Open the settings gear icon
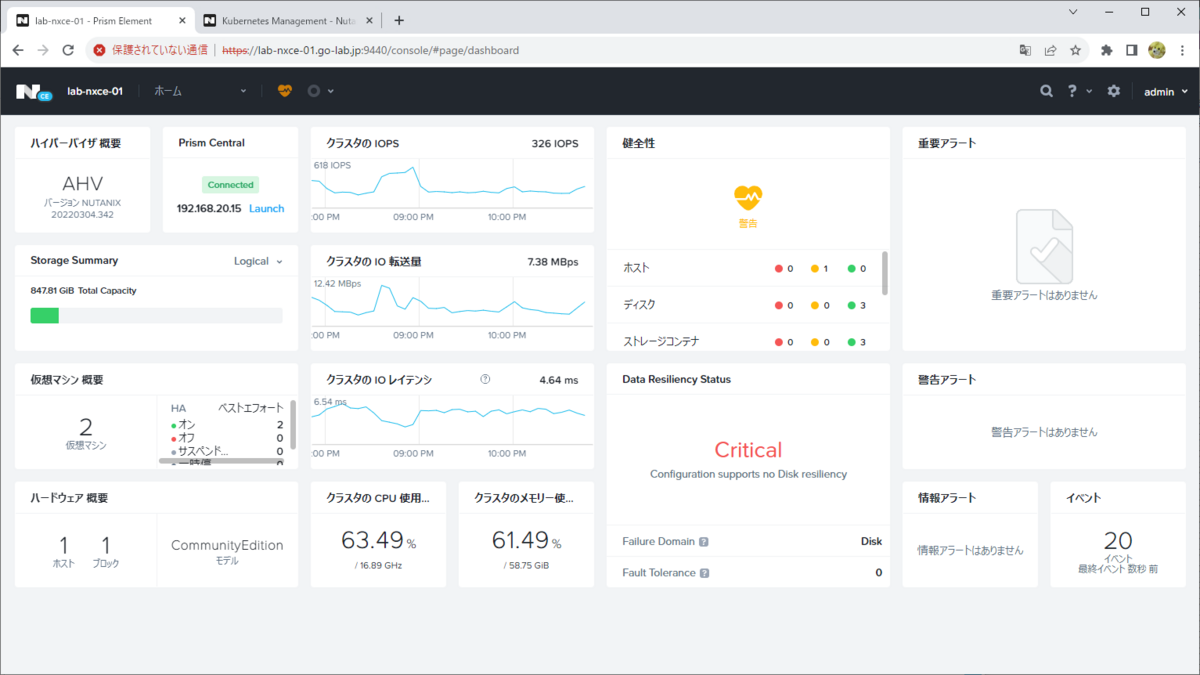This screenshot has width=1200, height=675. [1114, 91]
